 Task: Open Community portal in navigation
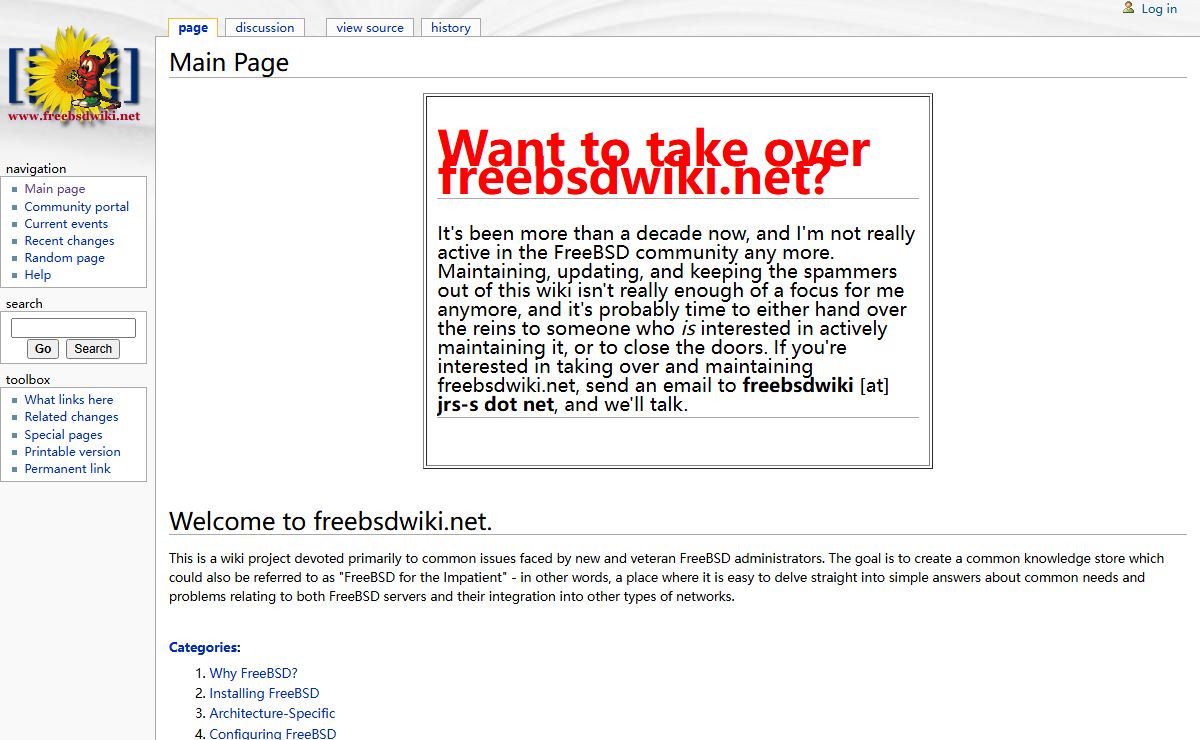77,207
